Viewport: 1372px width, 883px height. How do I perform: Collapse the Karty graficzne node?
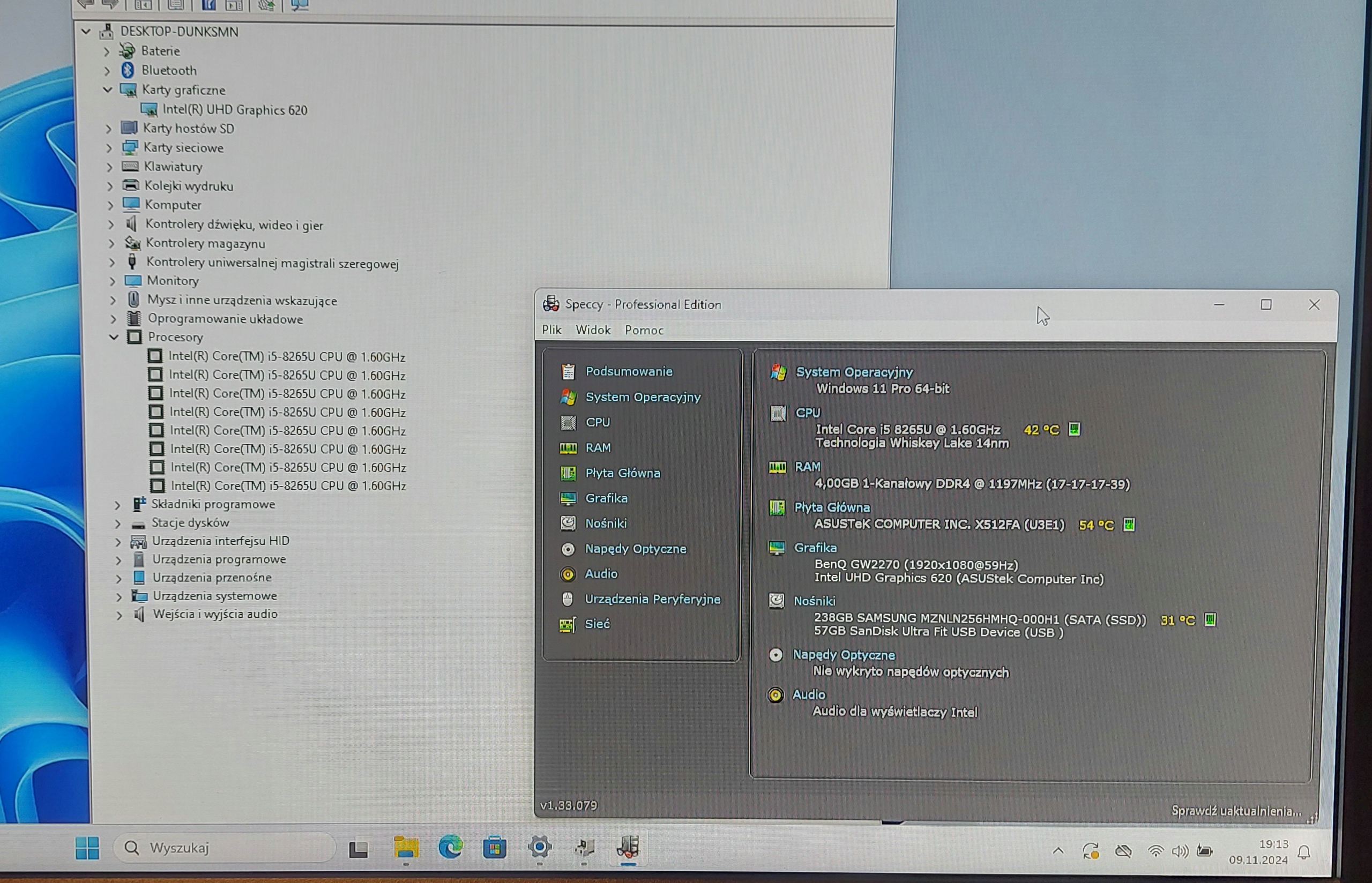point(107,90)
